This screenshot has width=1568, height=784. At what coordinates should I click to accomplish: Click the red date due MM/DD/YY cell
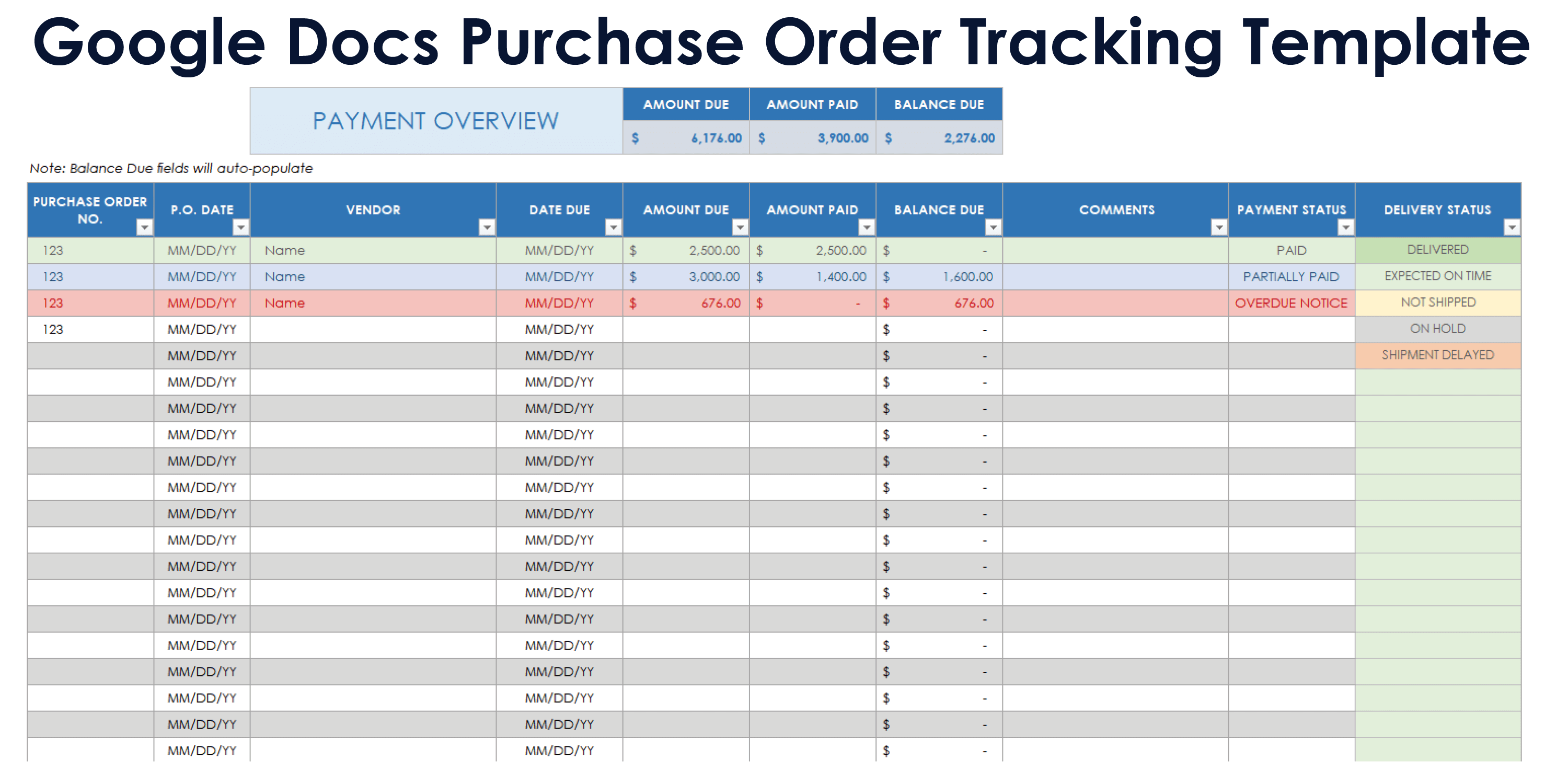pos(559,303)
